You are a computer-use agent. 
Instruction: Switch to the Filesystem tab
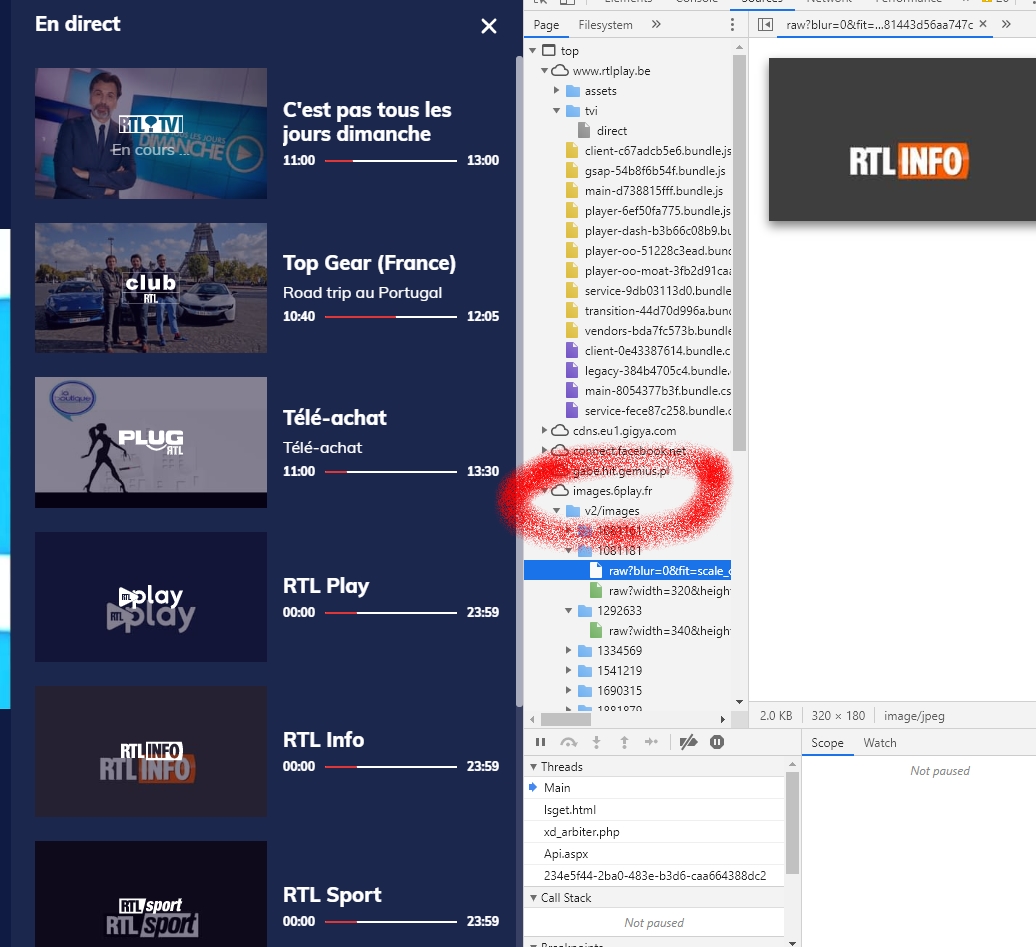605,25
